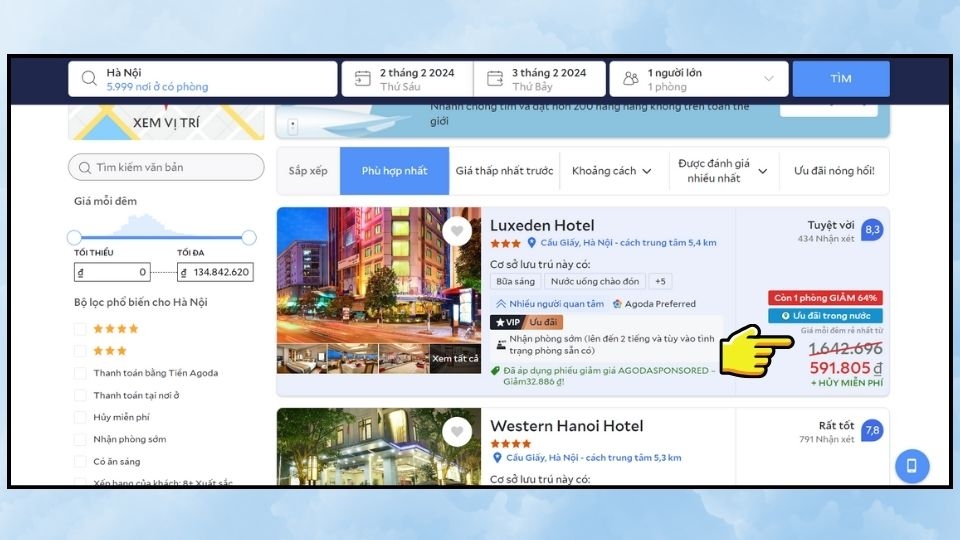Check the Hủy miễn phí filter
Screen dimensions: 960x540
(80, 417)
